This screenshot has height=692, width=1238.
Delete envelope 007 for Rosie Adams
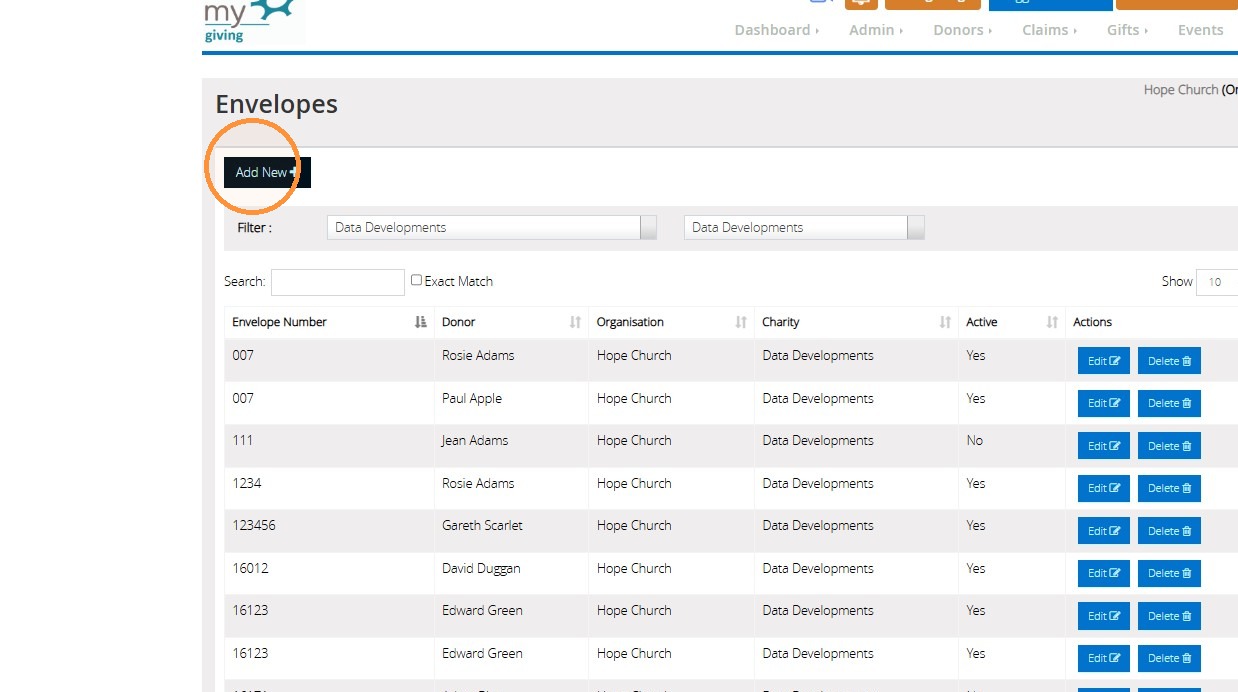click(1169, 361)
